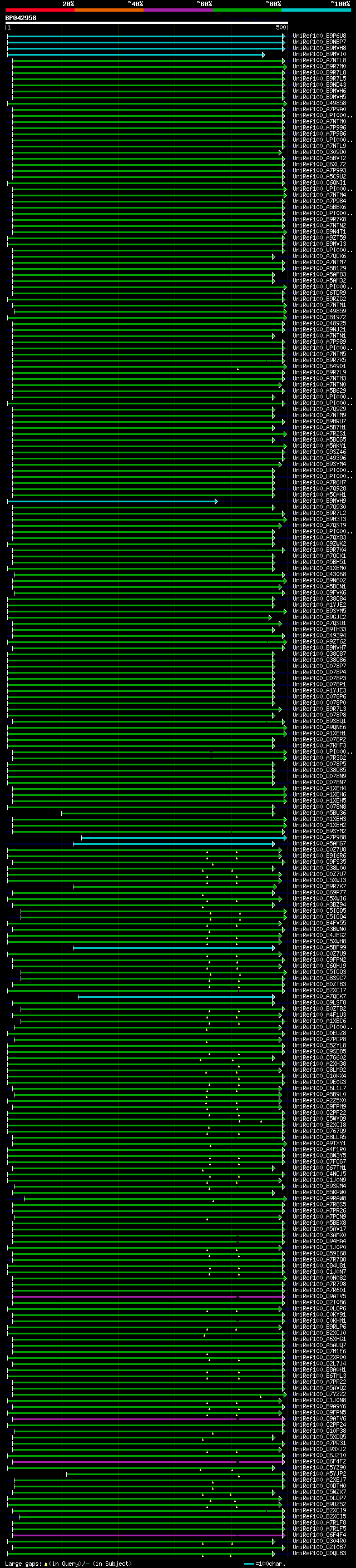Click the cyan alignment bar of UniRef100_B9P6U8
Screen dimensions: 356x1568
[146, 36]
